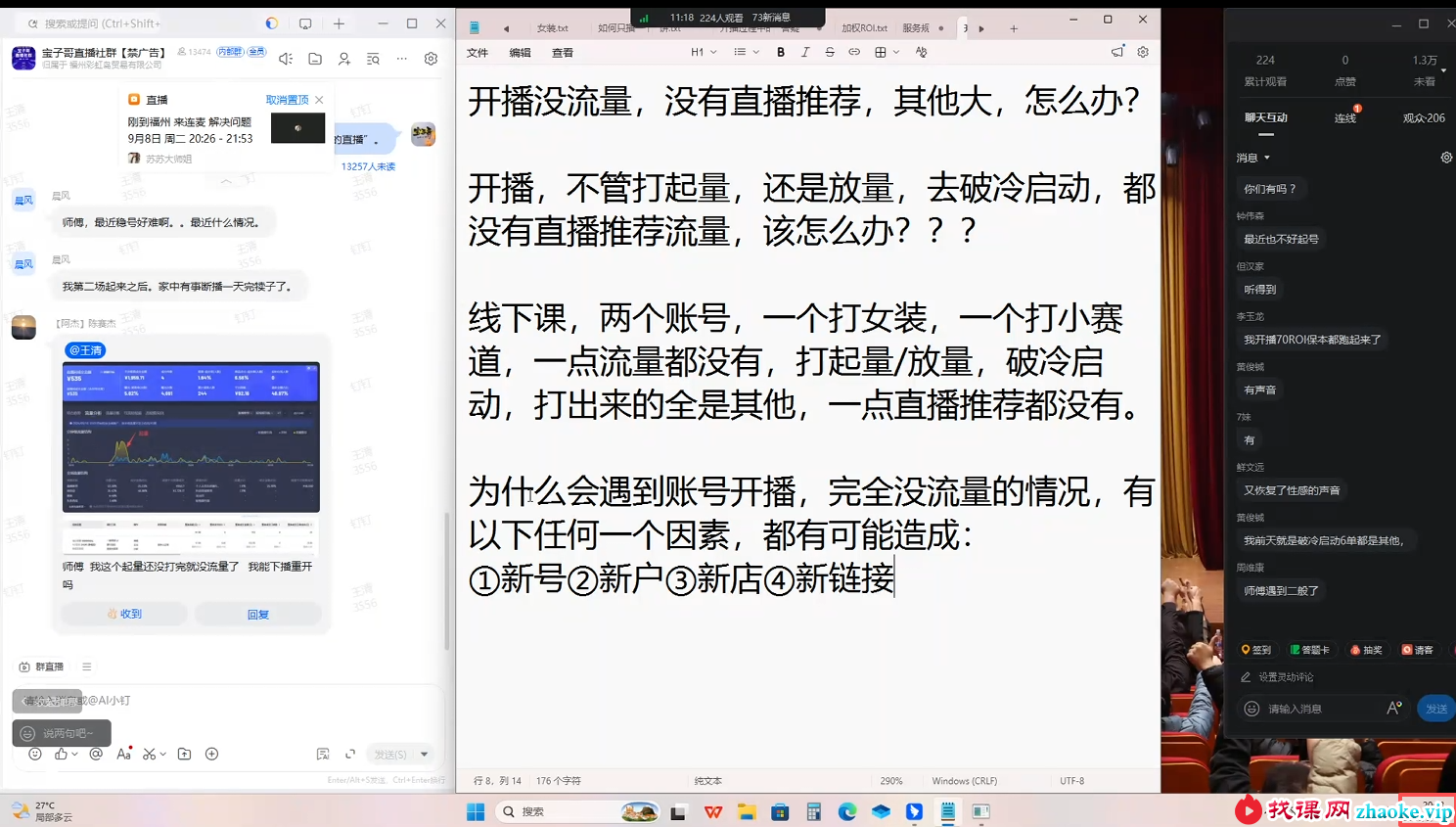Toggle italic formatting in the toolbar
Screen dimensions: 1456x827
805,52
